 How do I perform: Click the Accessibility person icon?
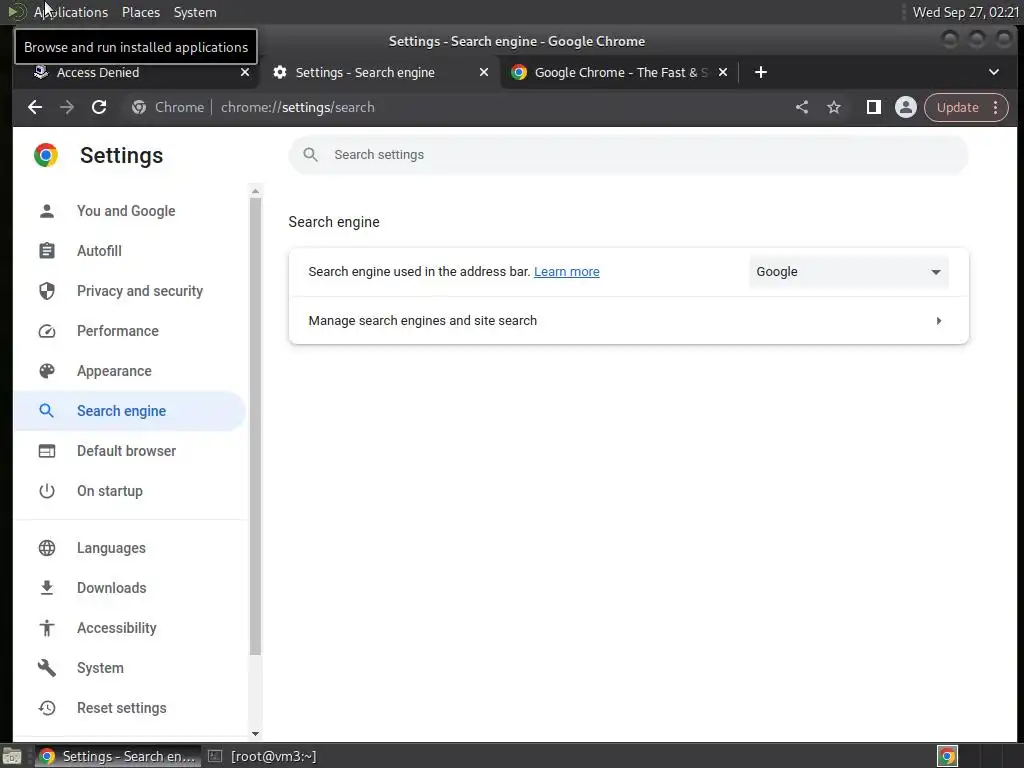[x=47, y=628]
